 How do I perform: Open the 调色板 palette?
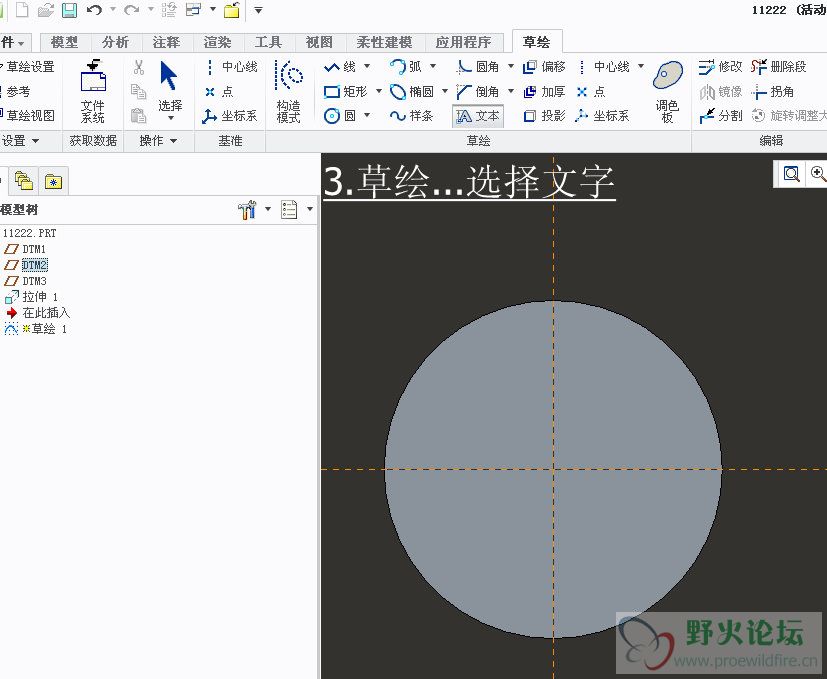click(668, 91)
